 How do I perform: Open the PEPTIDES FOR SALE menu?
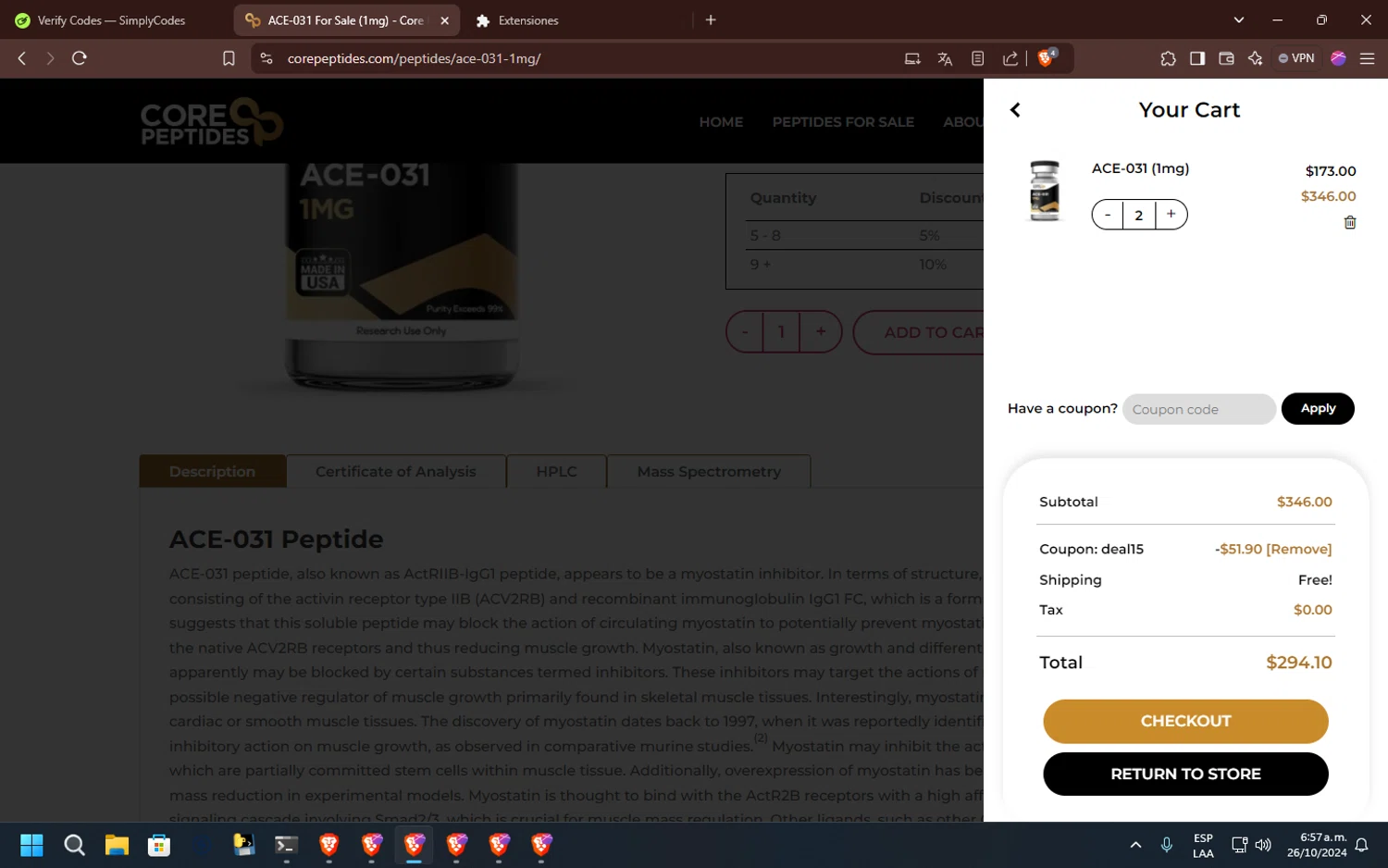point(843,122)
